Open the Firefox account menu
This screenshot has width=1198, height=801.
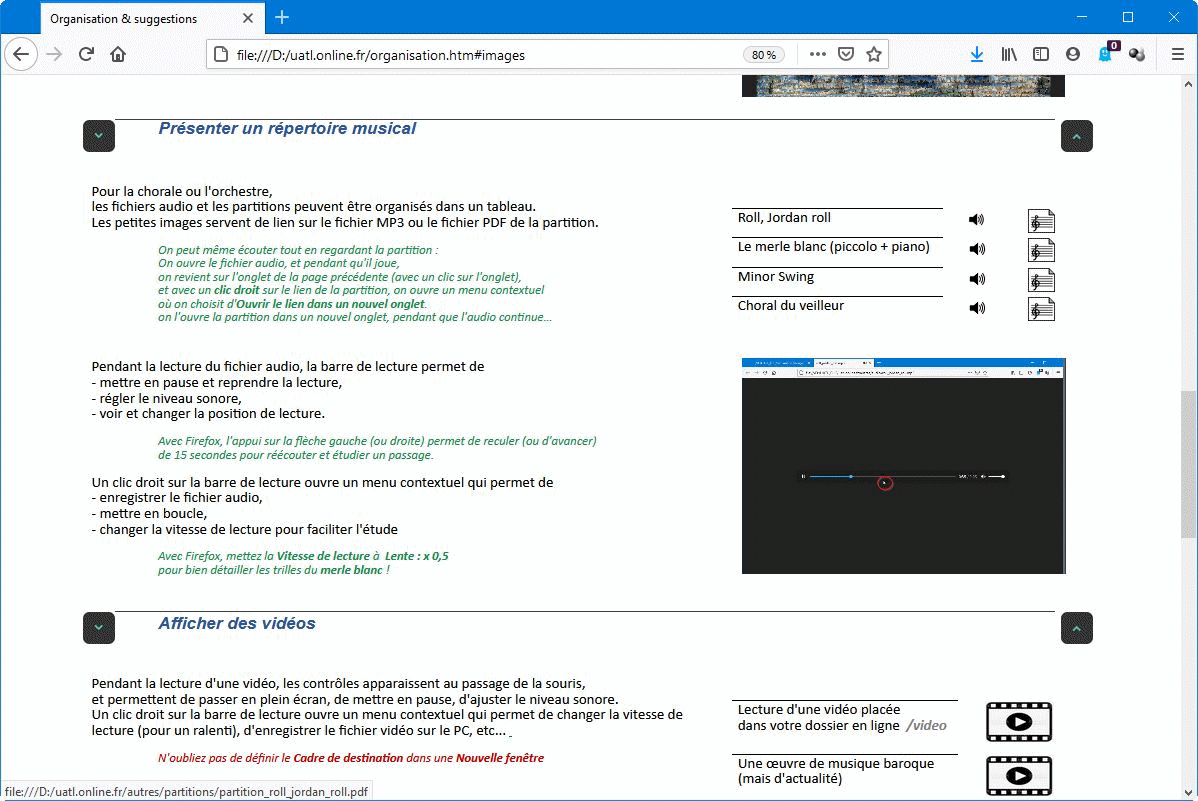pyautogui.click(x=1073, y=54)
